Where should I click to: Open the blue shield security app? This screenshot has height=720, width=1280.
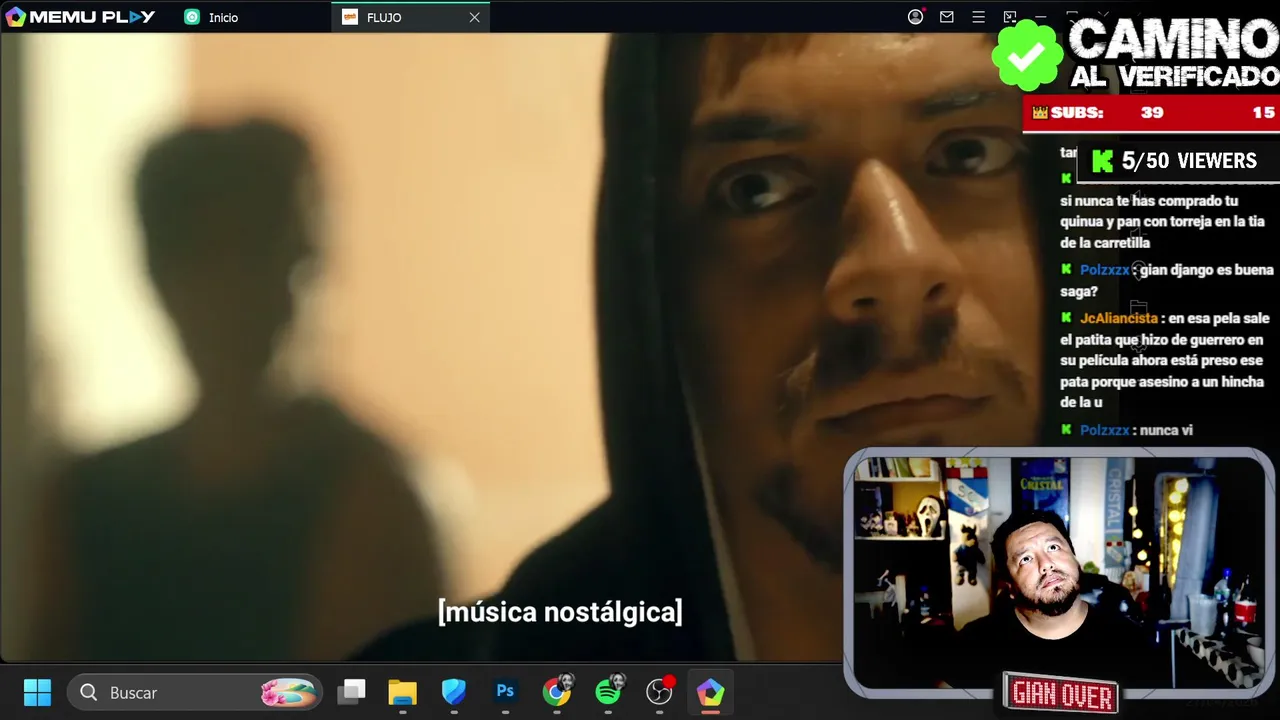tap(454, 692)
